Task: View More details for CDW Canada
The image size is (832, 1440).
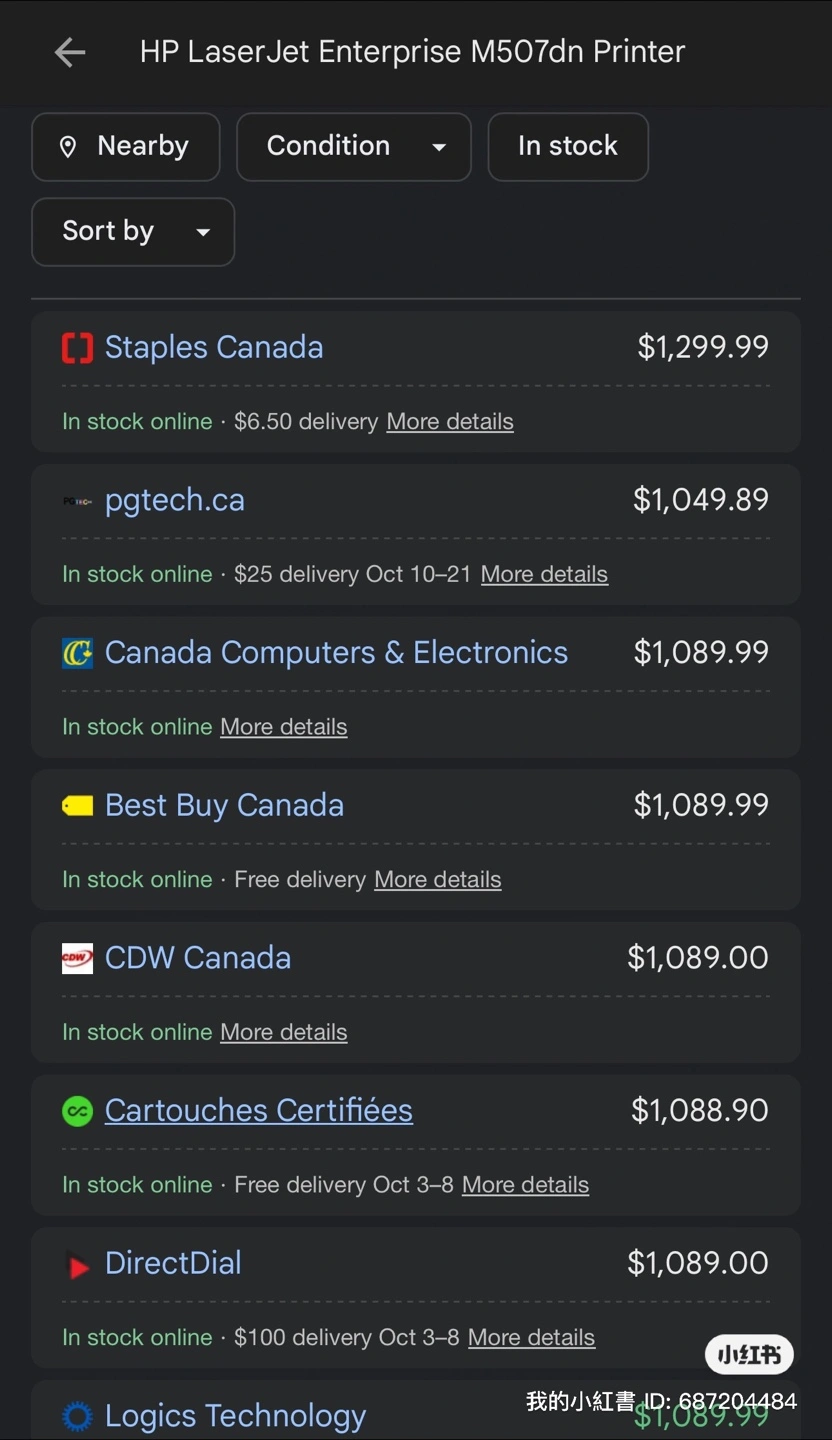Action: click(x=284, y=1032)
